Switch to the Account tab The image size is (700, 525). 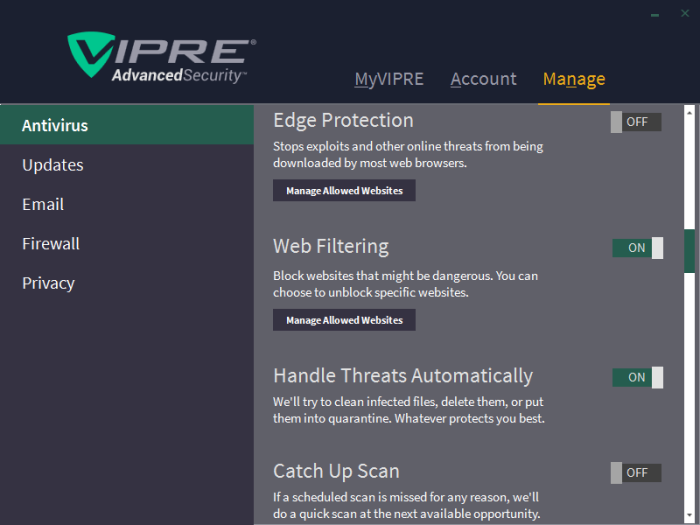(x=483, y=79)
